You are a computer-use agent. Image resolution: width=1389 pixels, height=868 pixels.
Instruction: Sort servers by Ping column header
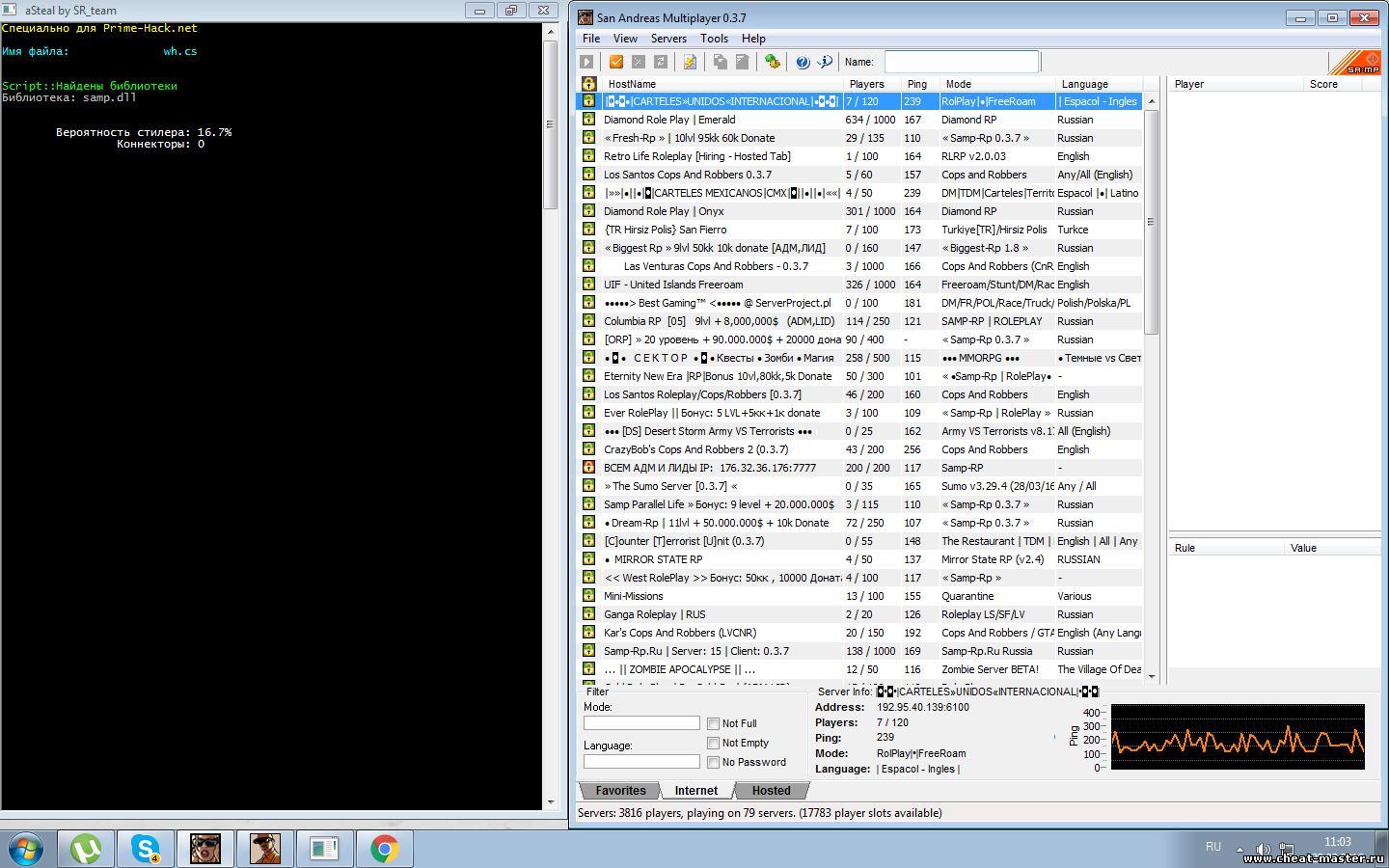(920, 84)
